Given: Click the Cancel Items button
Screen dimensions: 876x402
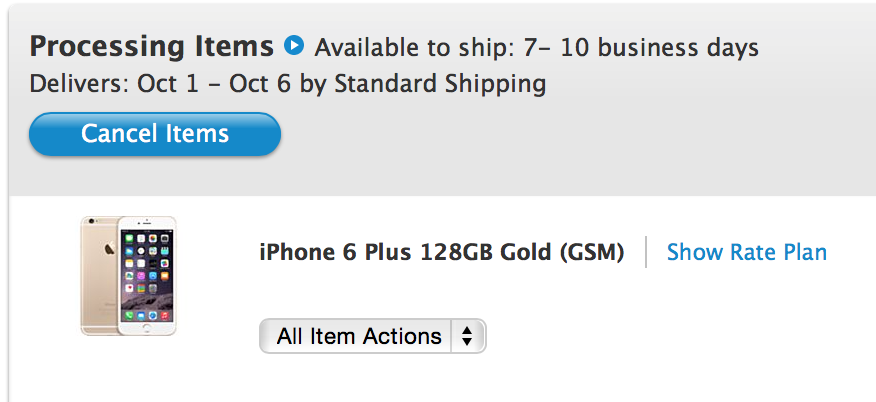Looking at the screenshot, I should click(155, 134).
